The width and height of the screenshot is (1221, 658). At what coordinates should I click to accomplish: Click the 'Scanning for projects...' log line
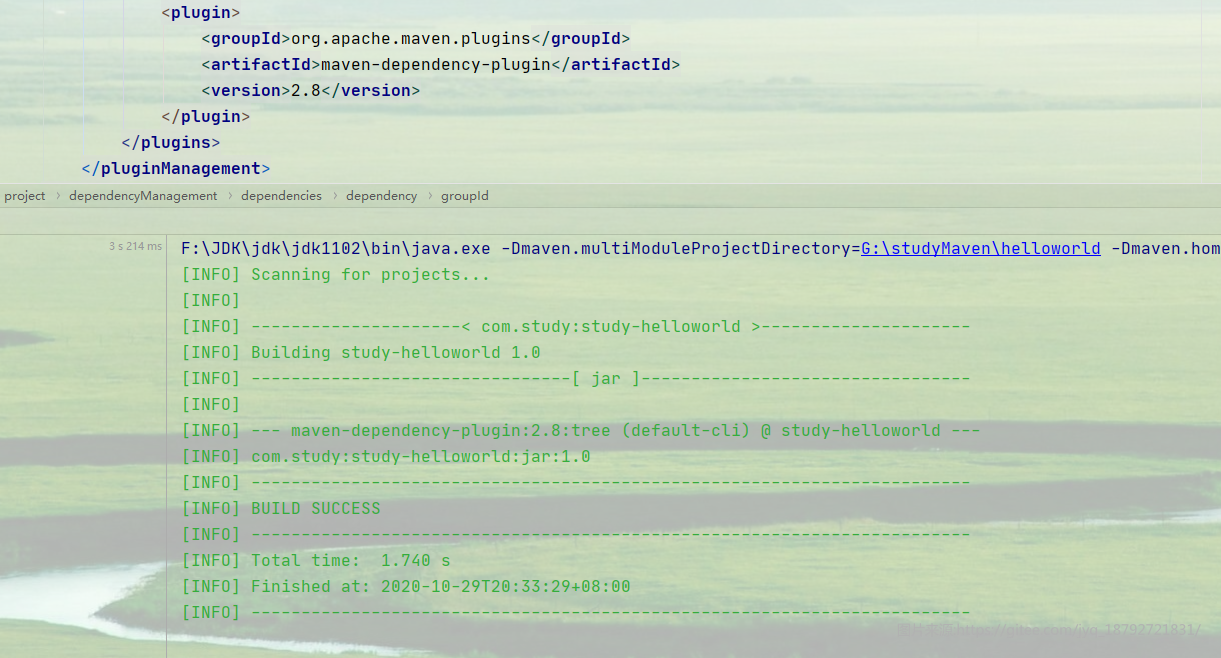coord(336,275)
